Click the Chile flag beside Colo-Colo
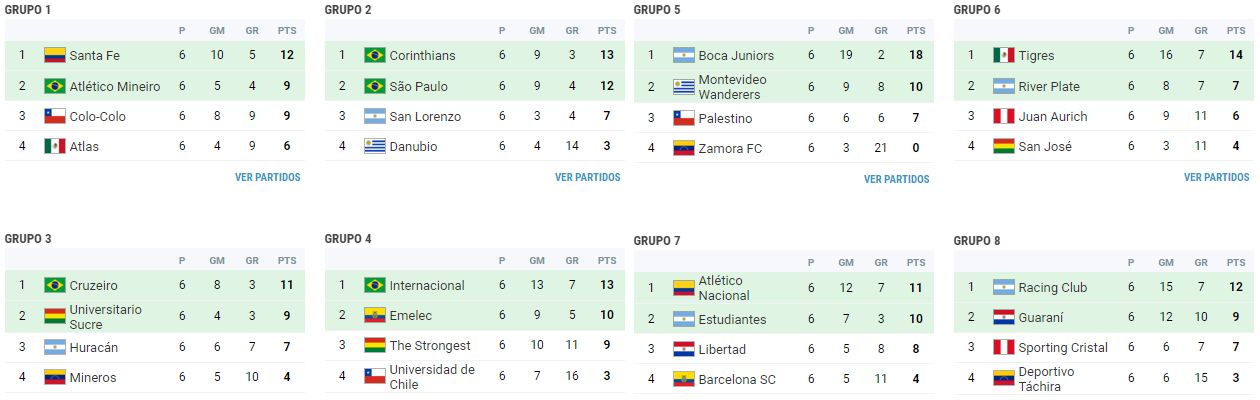1260x400 pixels. pos(55,117)
